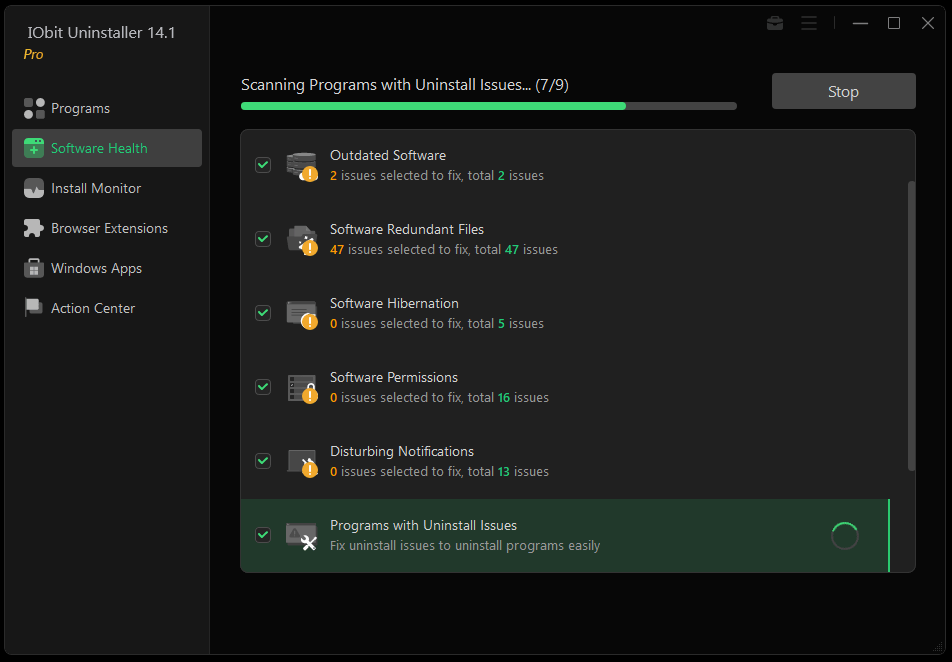Click the Outdated Software warning icon

point(302,166)
